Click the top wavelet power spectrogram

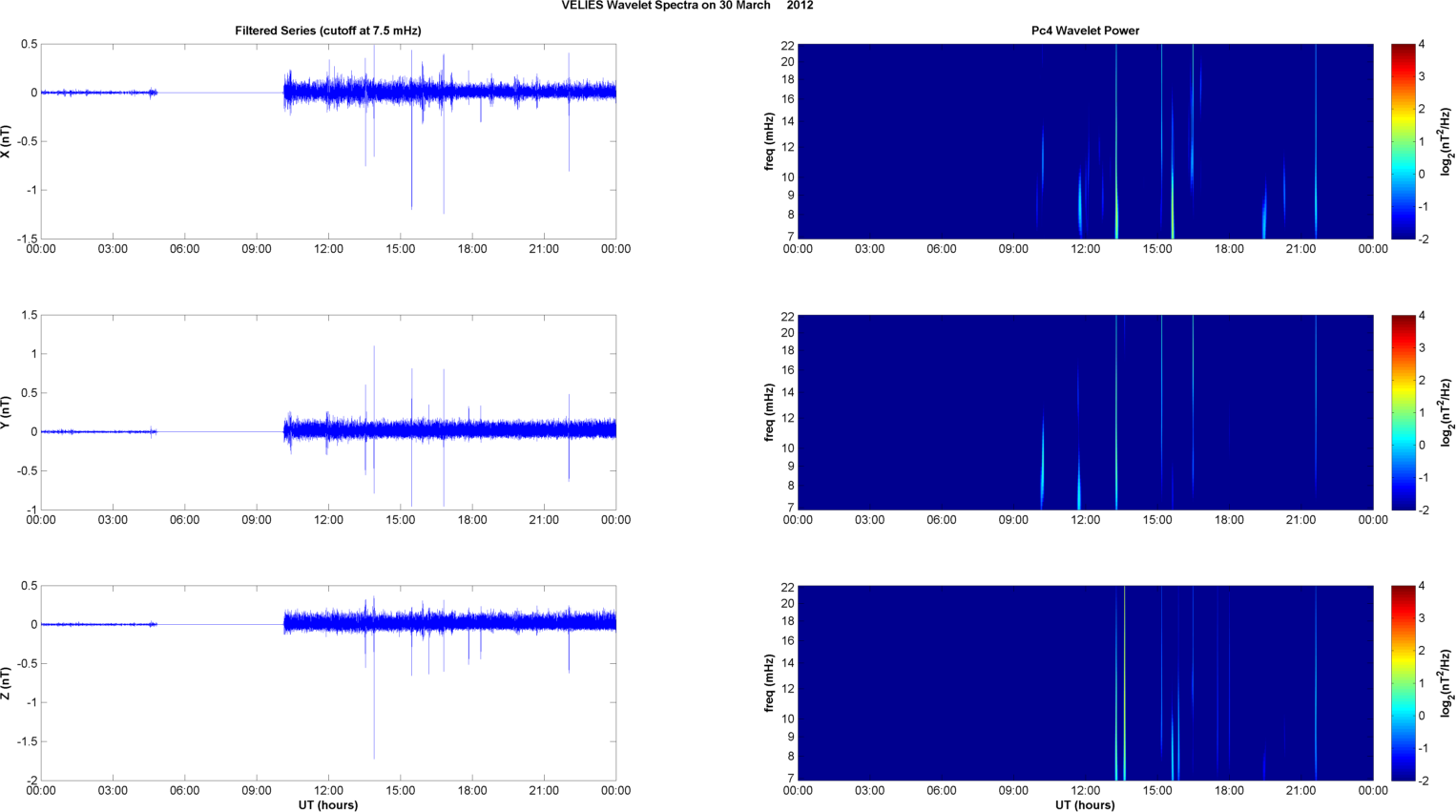tap(1085, 141)
